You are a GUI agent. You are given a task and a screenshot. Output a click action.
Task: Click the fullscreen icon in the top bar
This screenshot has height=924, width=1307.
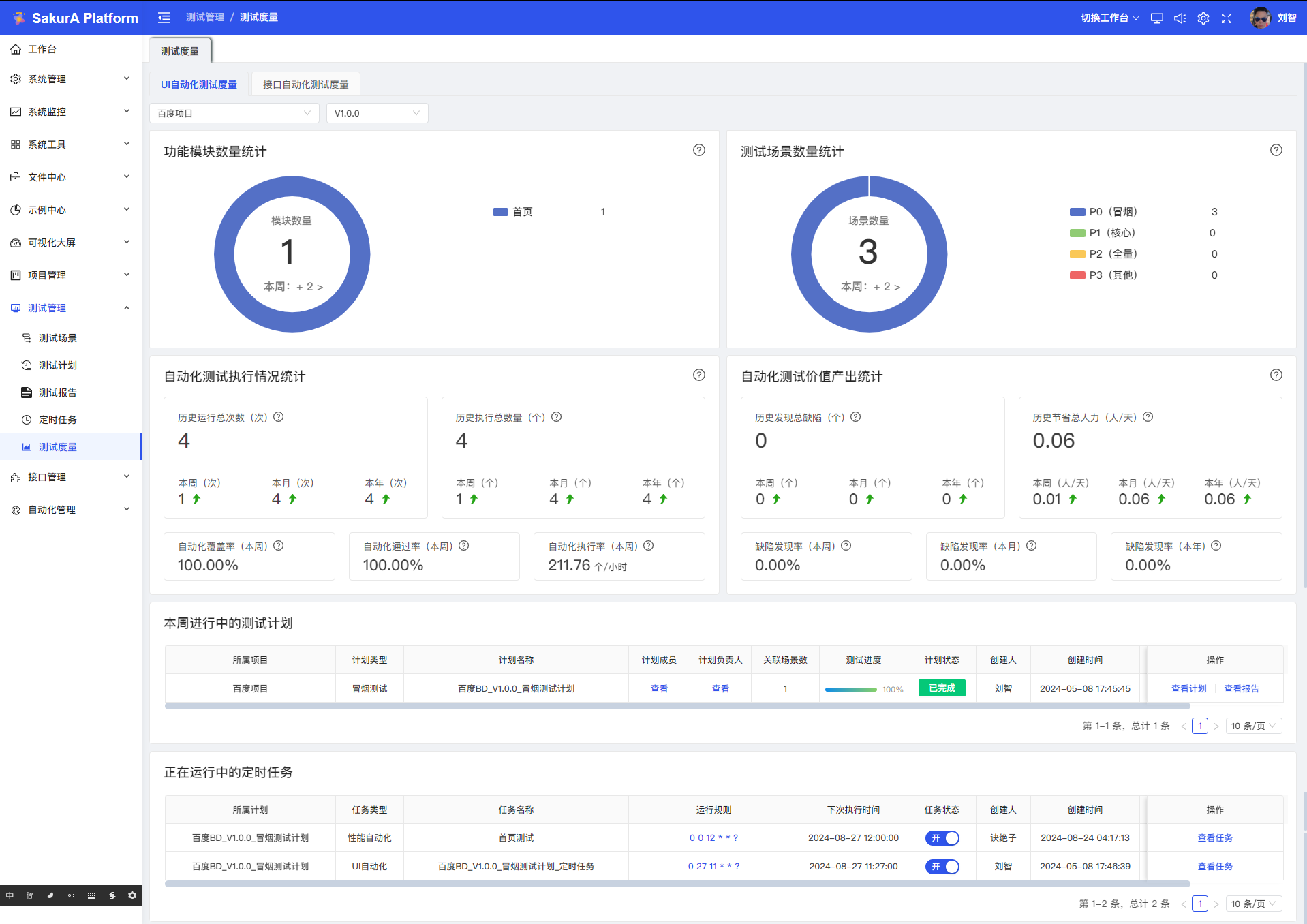[x=1227, y=18]
